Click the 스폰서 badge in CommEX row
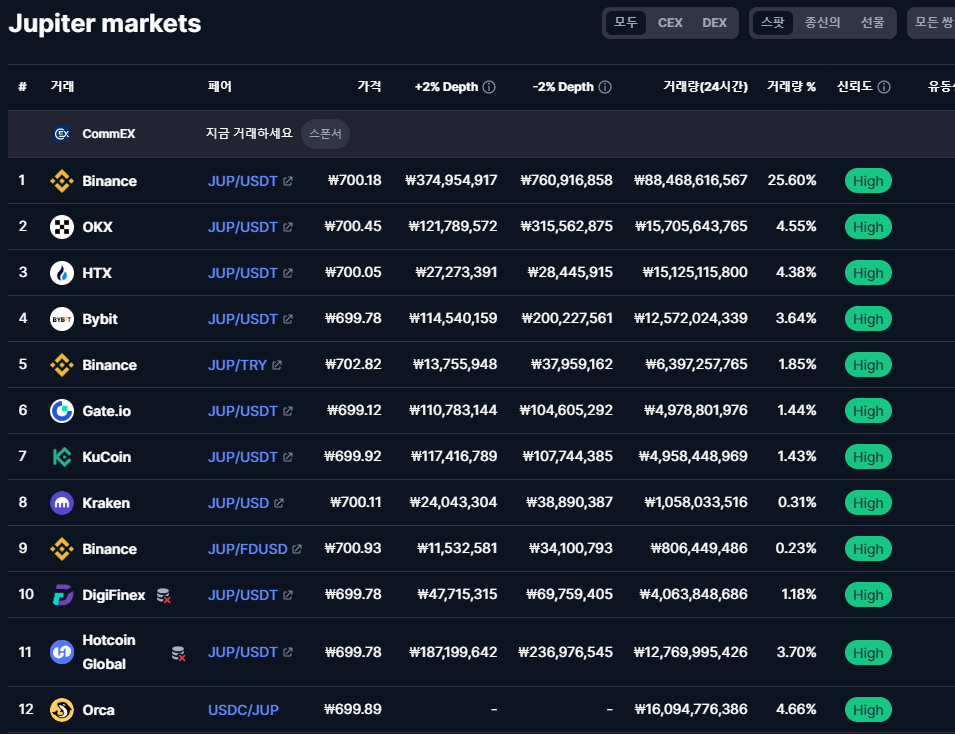The height and width of the screenshot is (734, 955). (325, 133)
